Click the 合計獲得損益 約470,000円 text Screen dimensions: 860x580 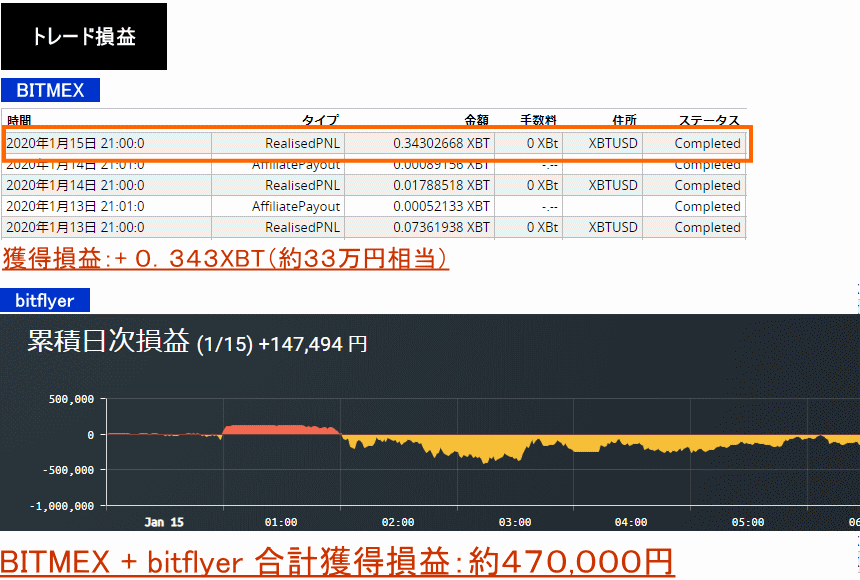337,561
